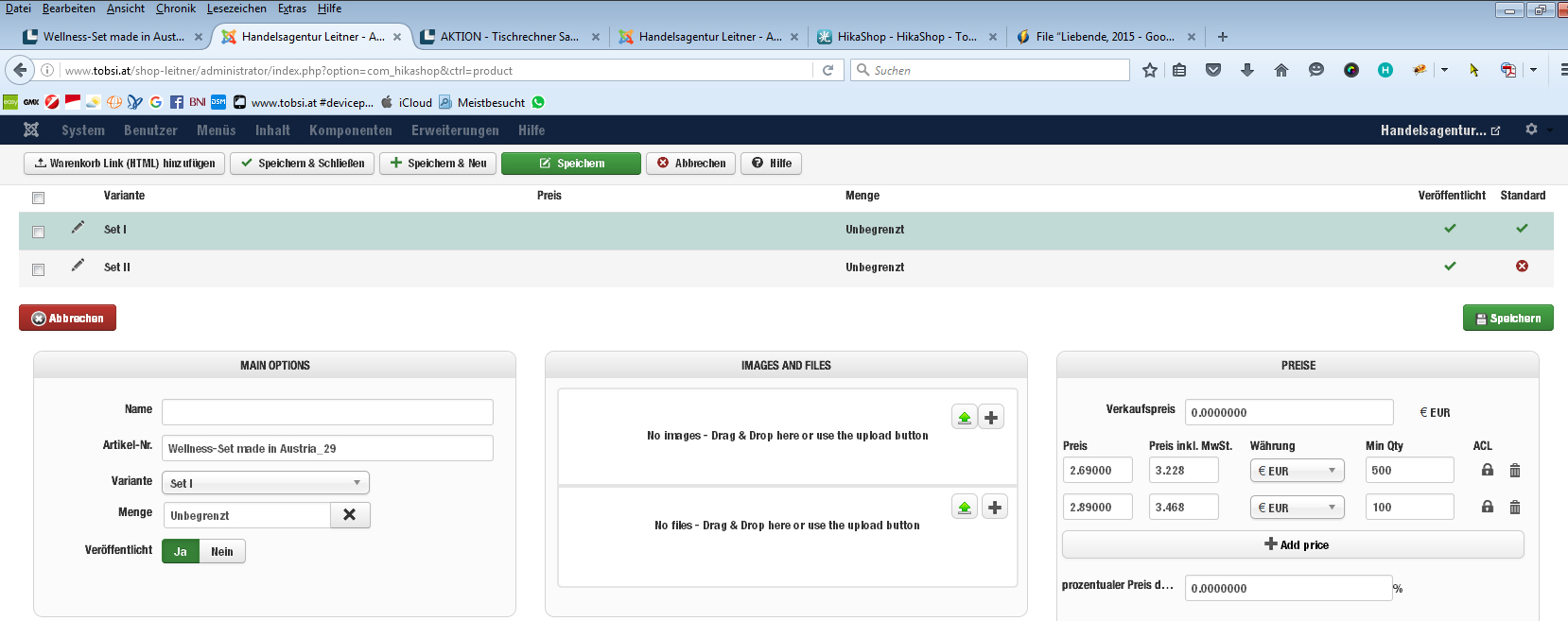Expand the PDF extension dropdown arrow
The height and width of the screenshot is (621, 1568).
pyautogui.click(x=1533, y=70)
